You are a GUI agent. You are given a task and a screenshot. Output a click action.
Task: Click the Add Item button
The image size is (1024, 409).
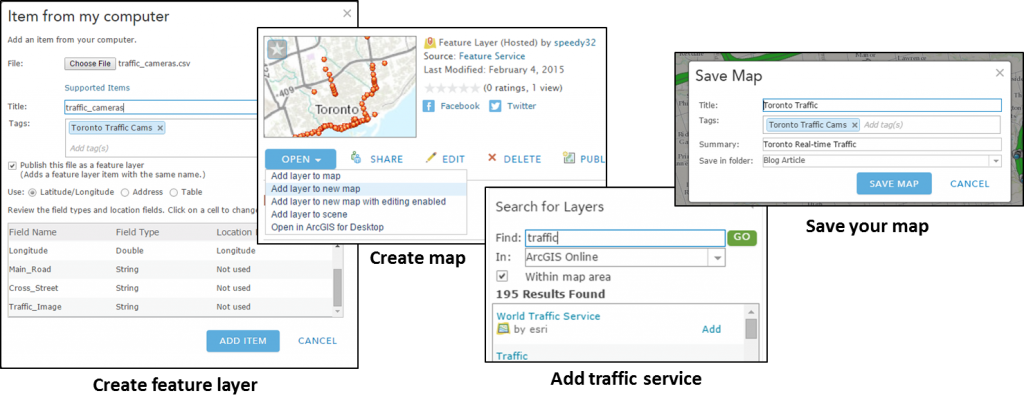pyautogui.click(x=243, y=341)
